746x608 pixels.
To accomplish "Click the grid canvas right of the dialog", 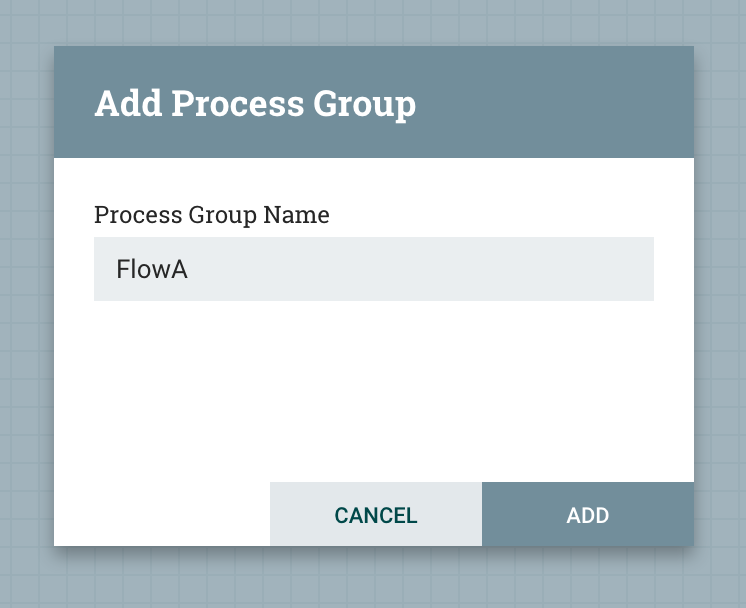I will [720, 300].
